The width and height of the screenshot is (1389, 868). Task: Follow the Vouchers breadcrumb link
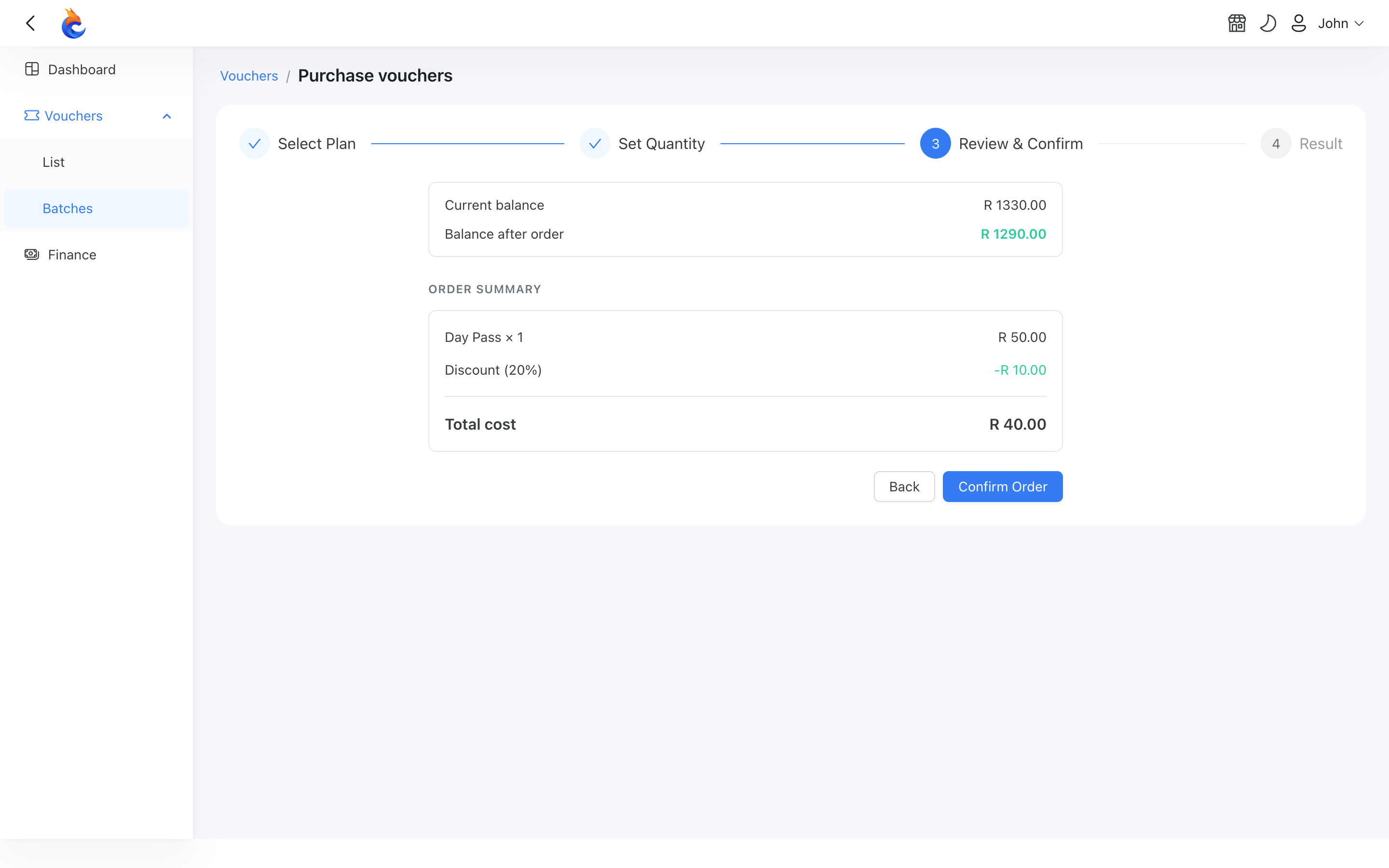point(249,76)
